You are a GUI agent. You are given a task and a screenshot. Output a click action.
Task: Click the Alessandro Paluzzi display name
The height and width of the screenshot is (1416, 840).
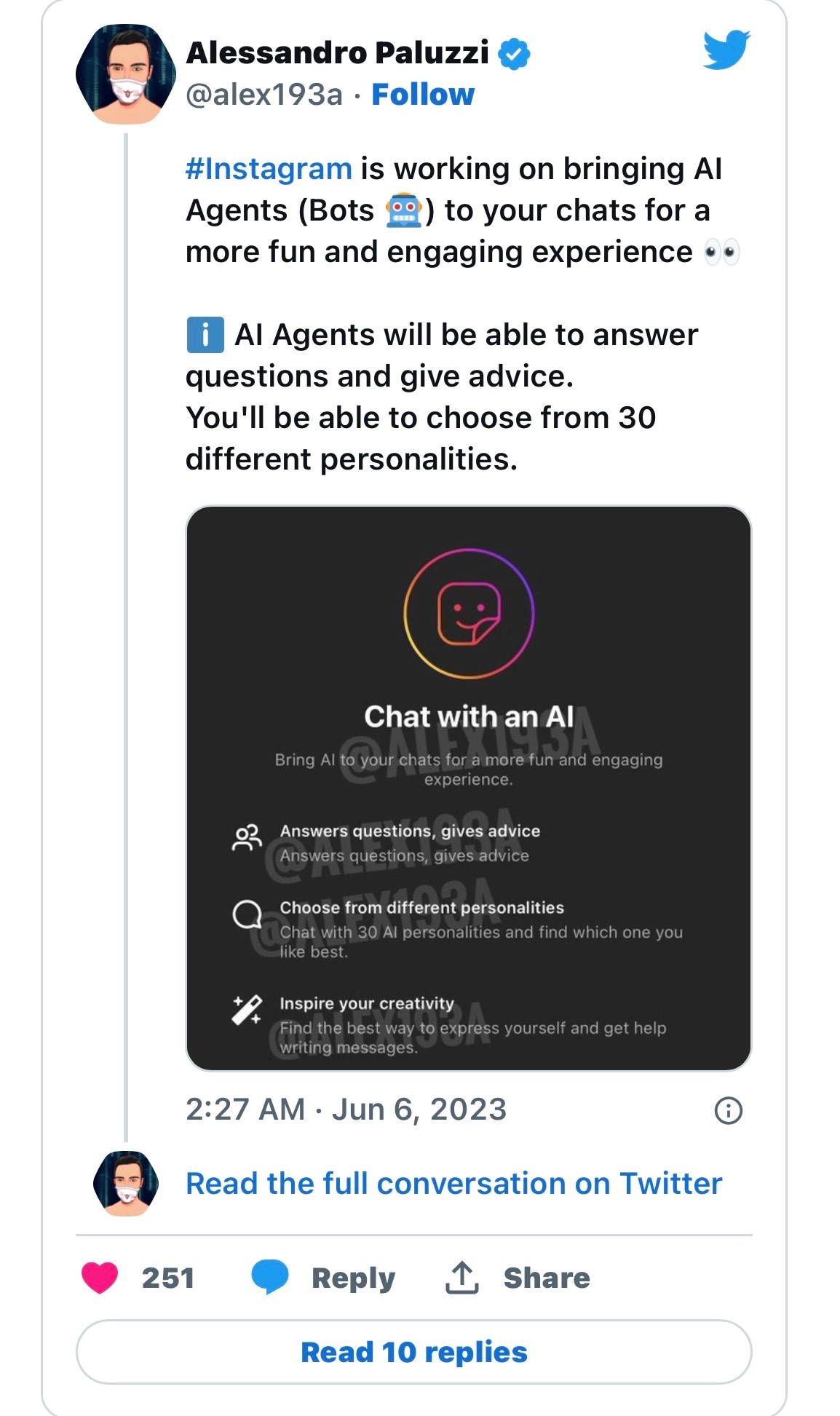(337, 52)
